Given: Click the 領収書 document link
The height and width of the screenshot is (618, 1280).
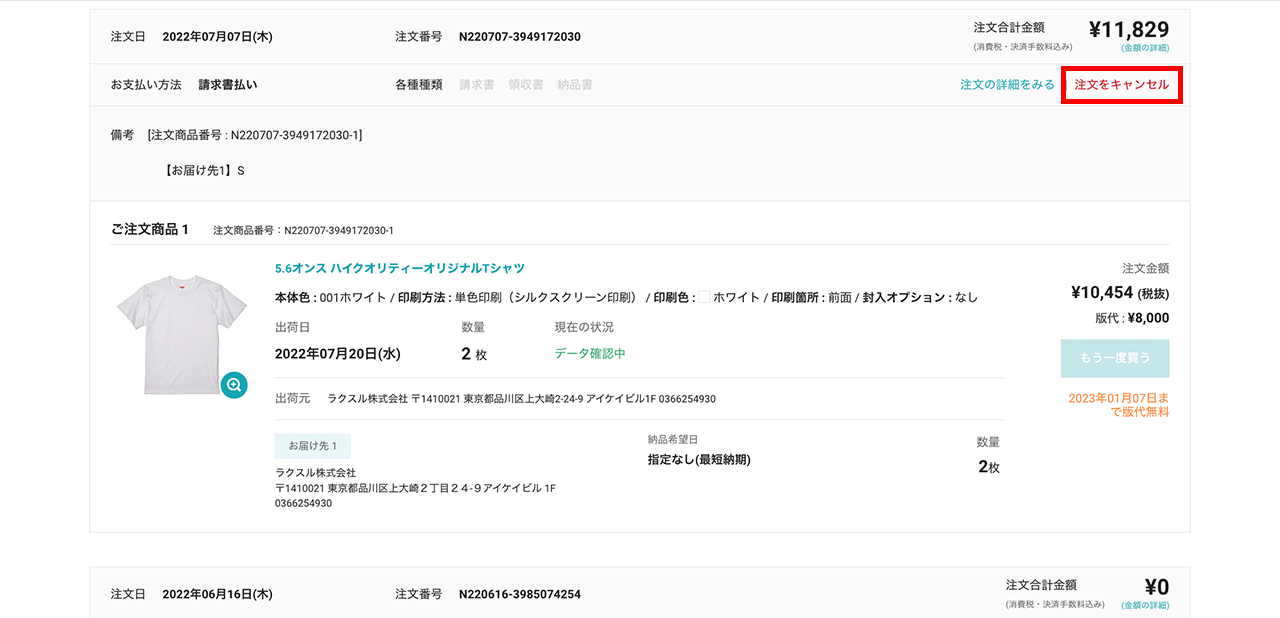Looking at the screenshot, I should 526,85.
